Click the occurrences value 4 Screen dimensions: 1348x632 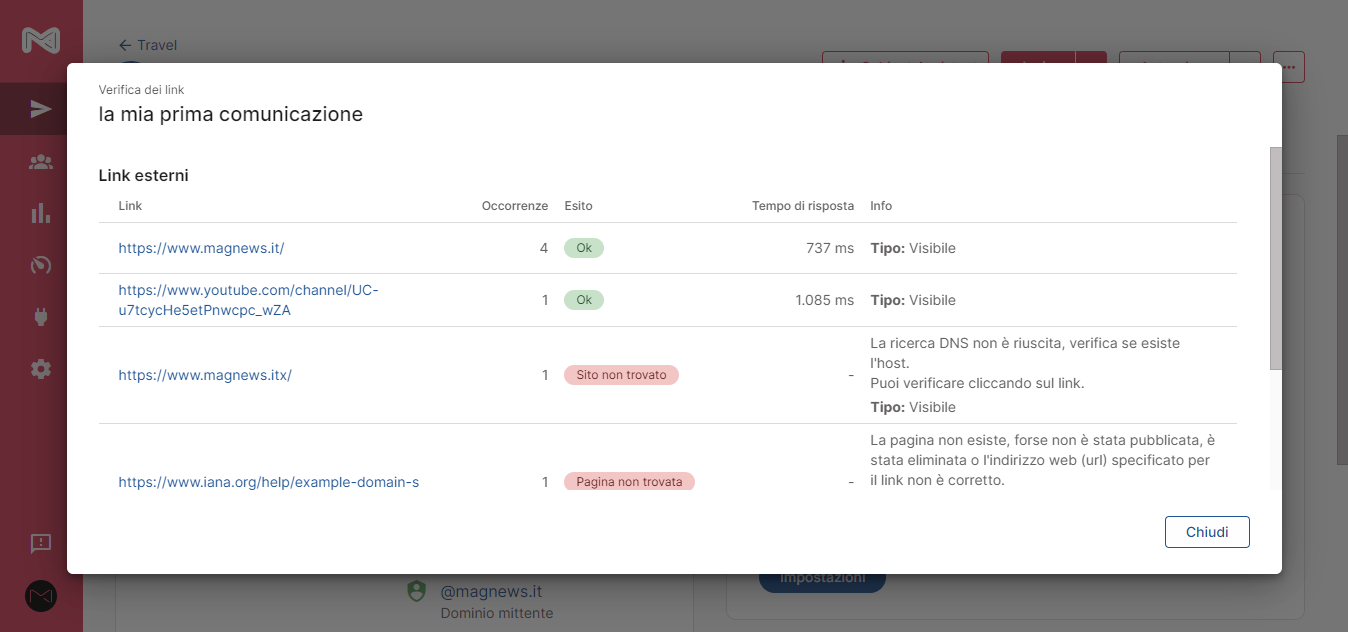point(544,248)
